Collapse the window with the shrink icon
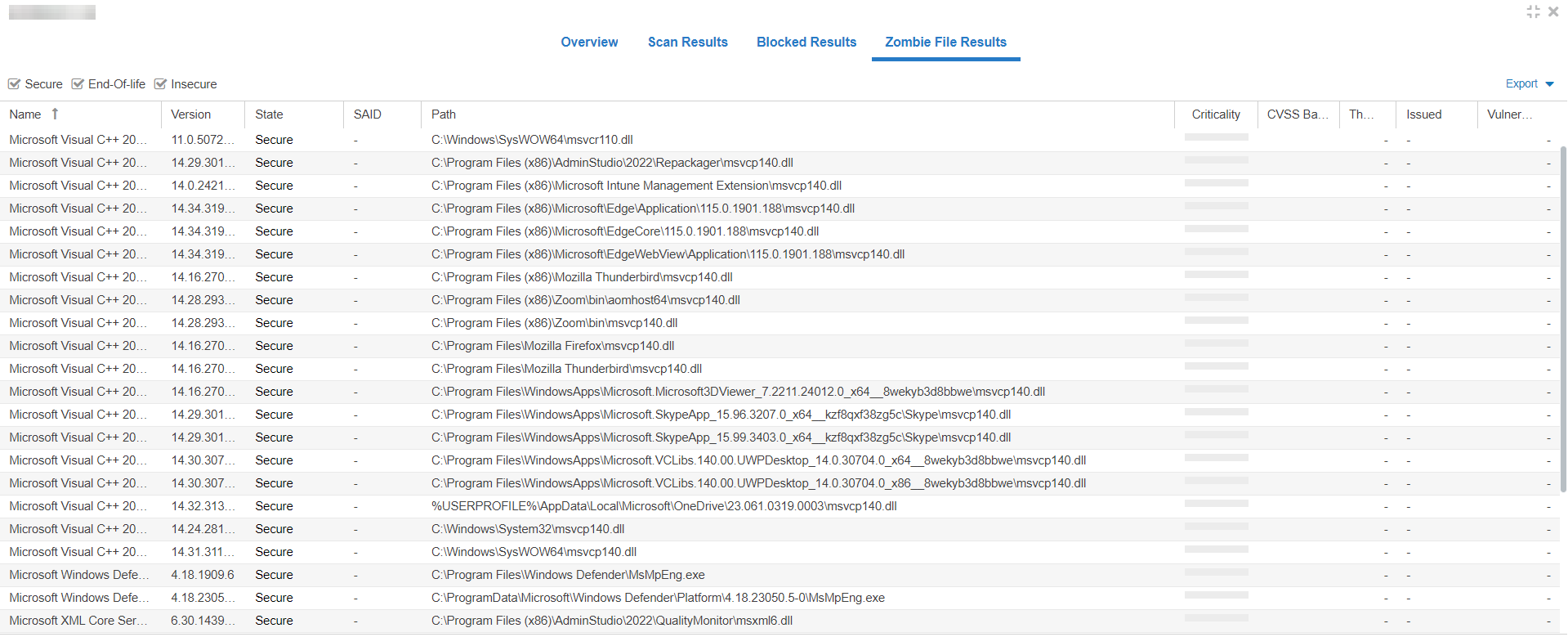 [x=1533, y=11]
